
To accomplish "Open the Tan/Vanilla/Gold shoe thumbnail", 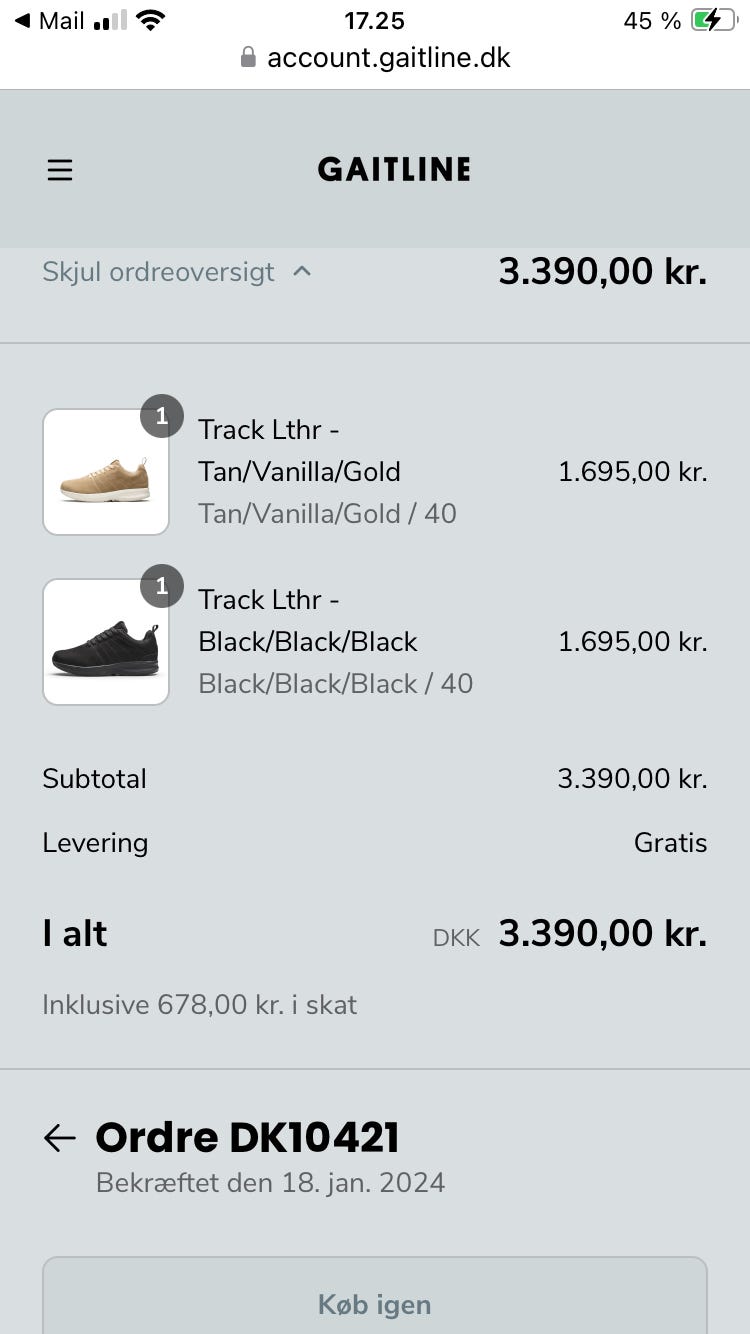I will pos(106,472).
